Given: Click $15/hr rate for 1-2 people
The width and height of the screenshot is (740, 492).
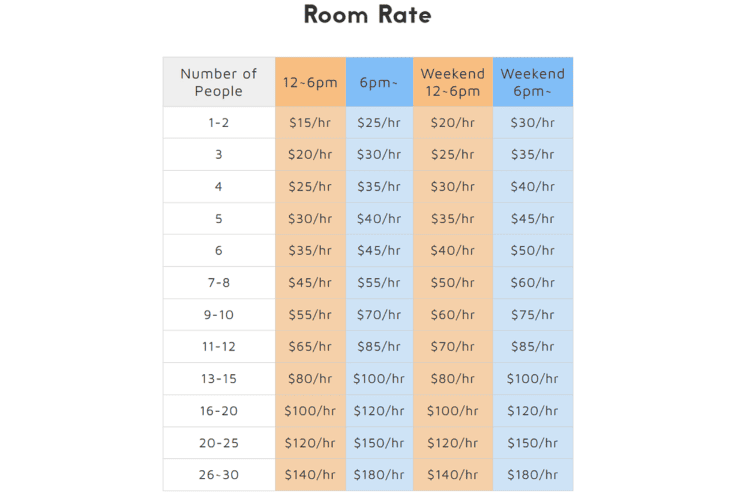Looking at the screenshot, I should tap(311, 123).
